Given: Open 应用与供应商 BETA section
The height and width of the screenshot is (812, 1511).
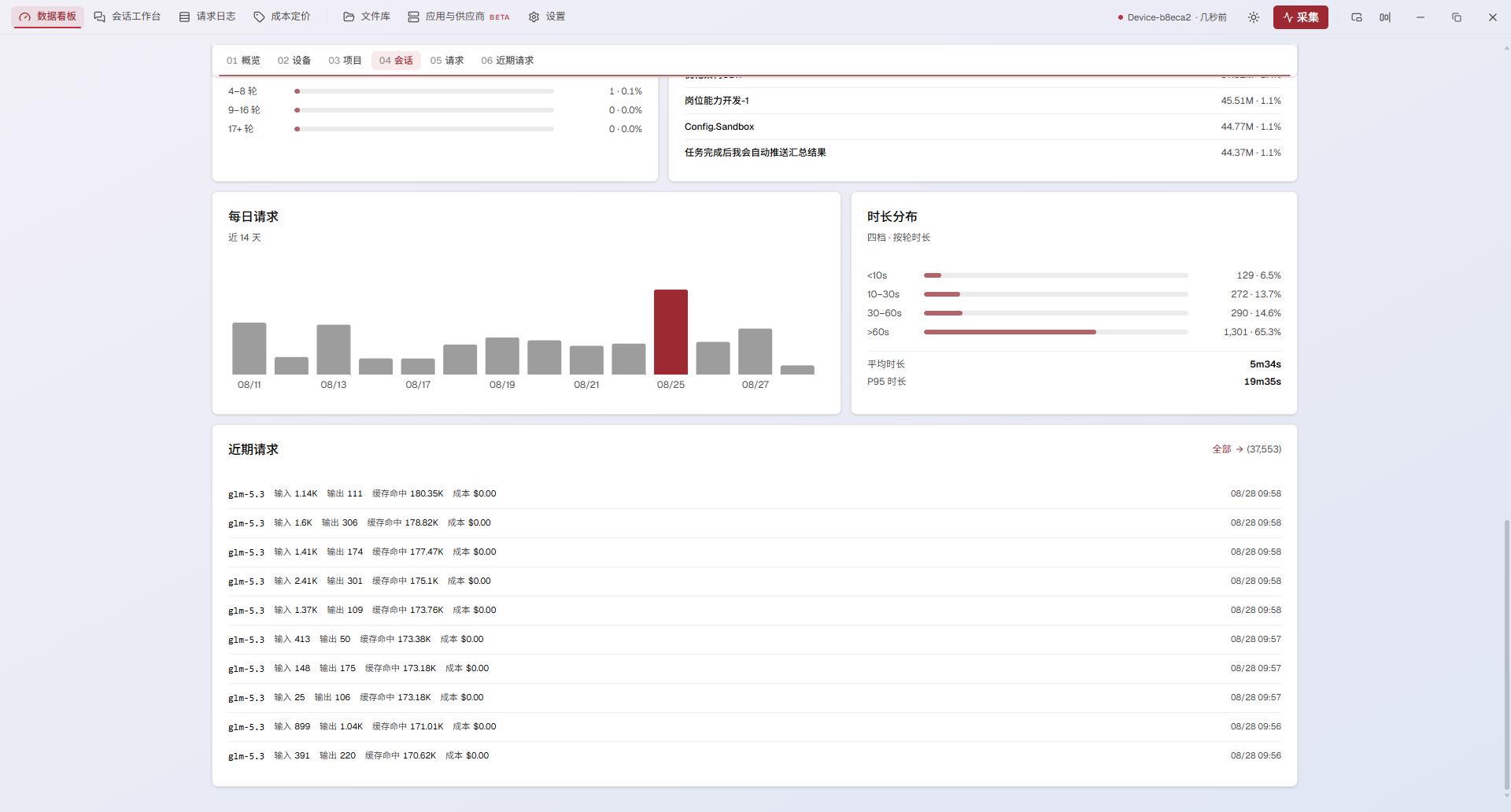Looking at the screenshot, I should pos(459,17).
